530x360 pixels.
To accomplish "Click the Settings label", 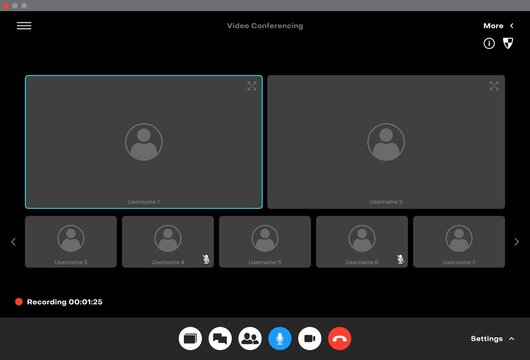I will 486,339.
